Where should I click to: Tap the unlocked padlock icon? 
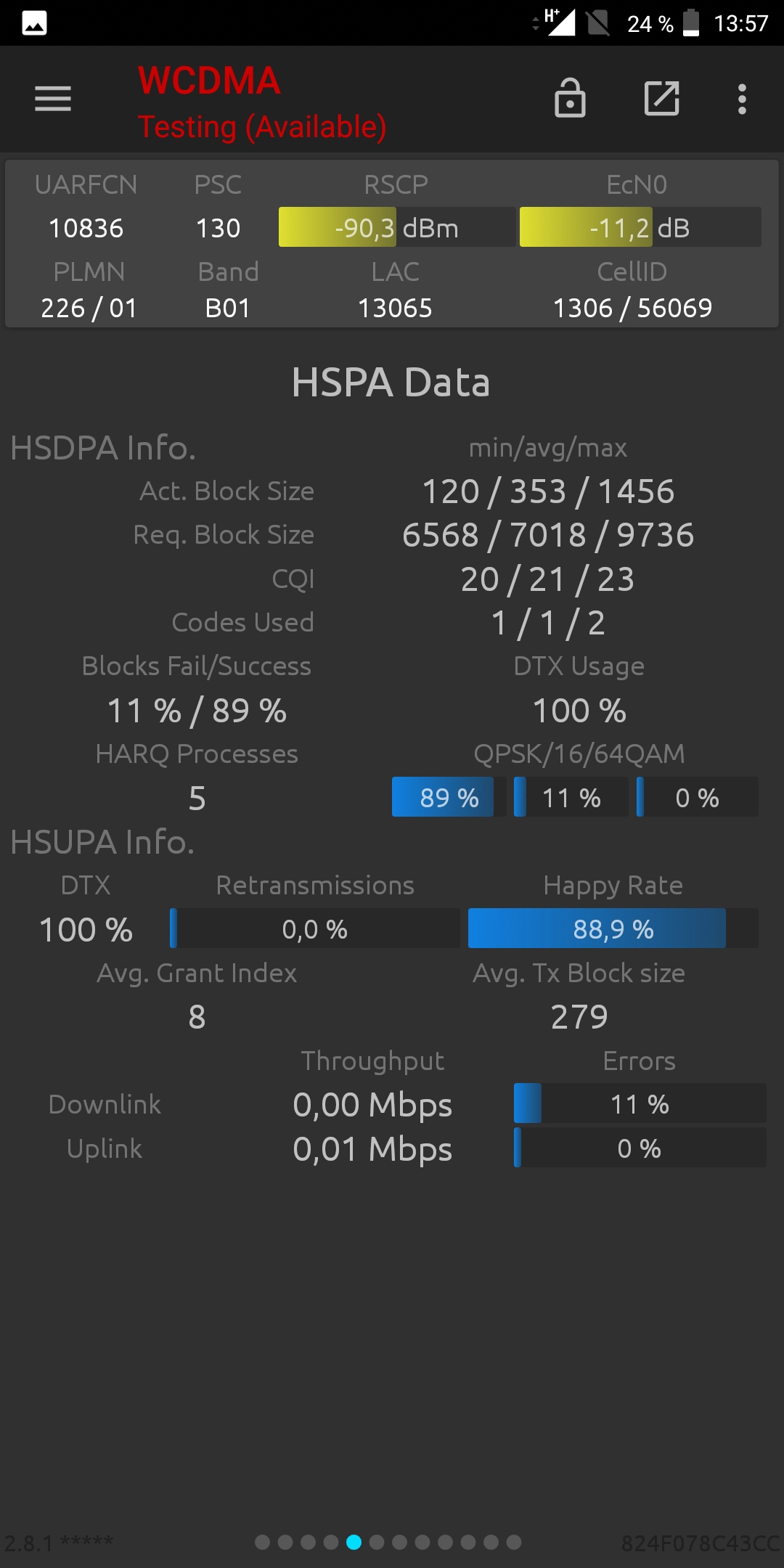(x=570, y=98)
